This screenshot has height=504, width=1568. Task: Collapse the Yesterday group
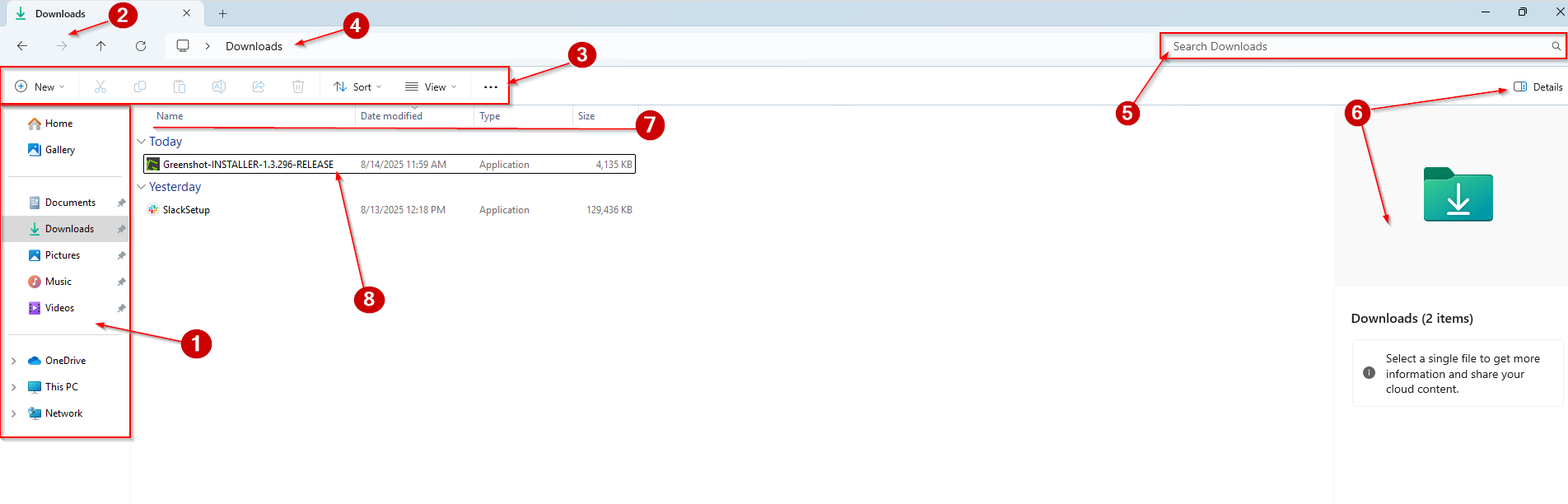[x=141, y=187]
